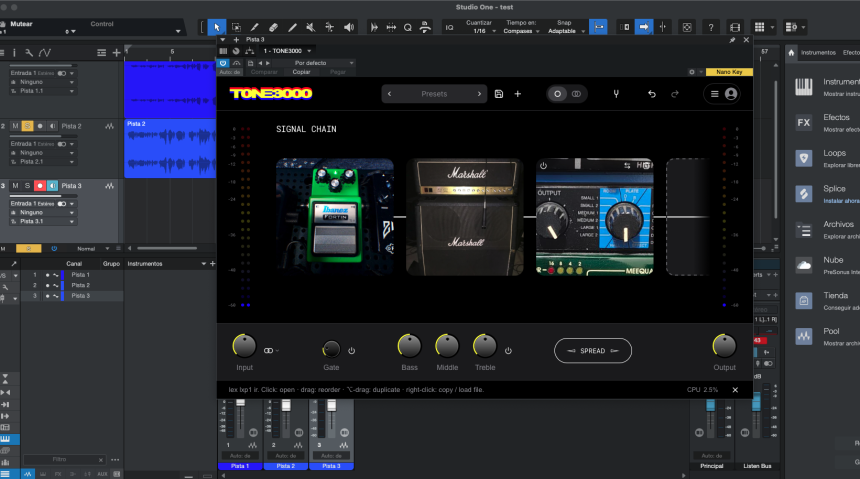Toggle input monitor on Pista 3
The height and width of the screenshot is (479, 860).
pos(52,186)
